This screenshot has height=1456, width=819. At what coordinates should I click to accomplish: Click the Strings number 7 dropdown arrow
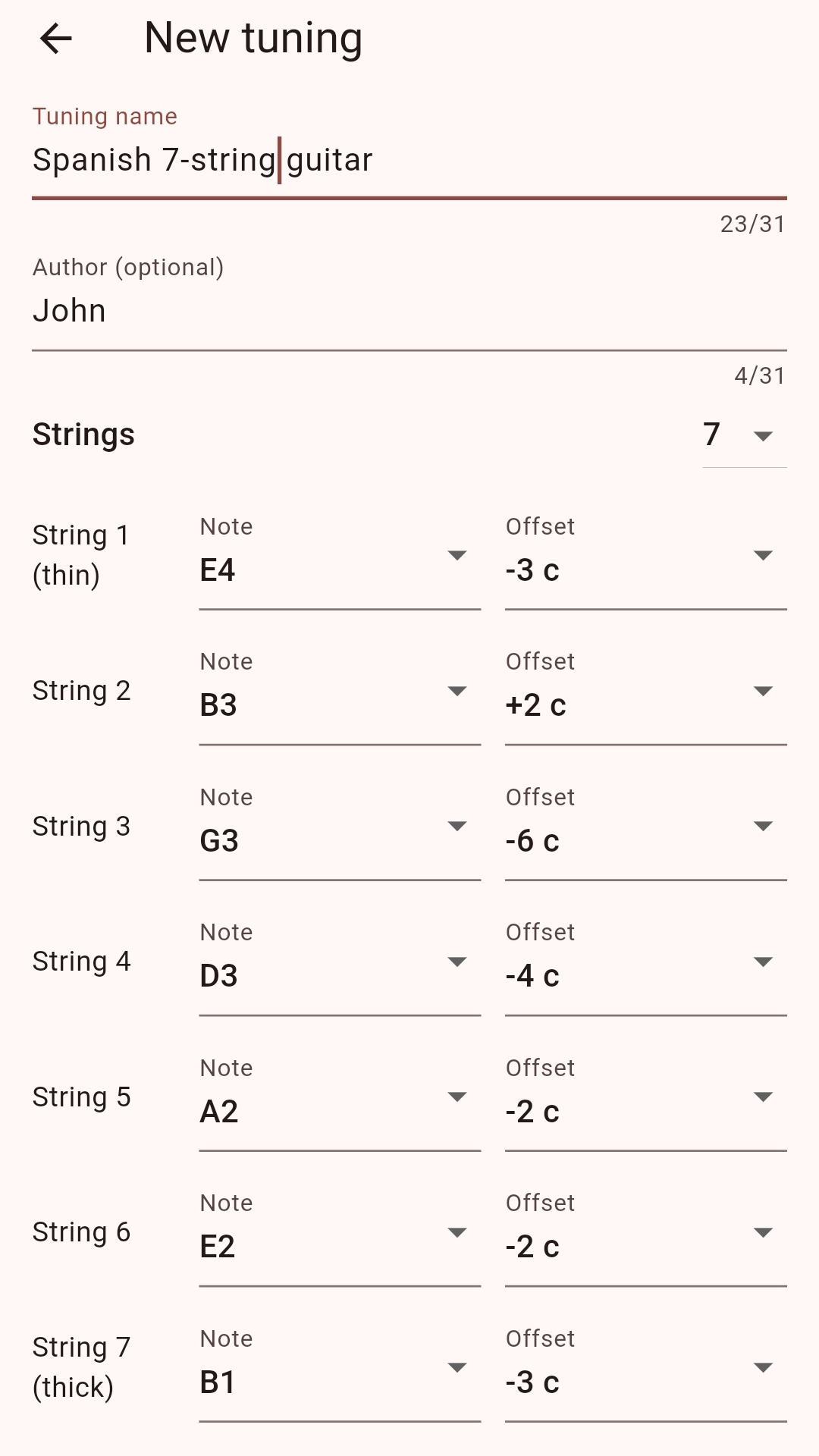click(763, 436)
